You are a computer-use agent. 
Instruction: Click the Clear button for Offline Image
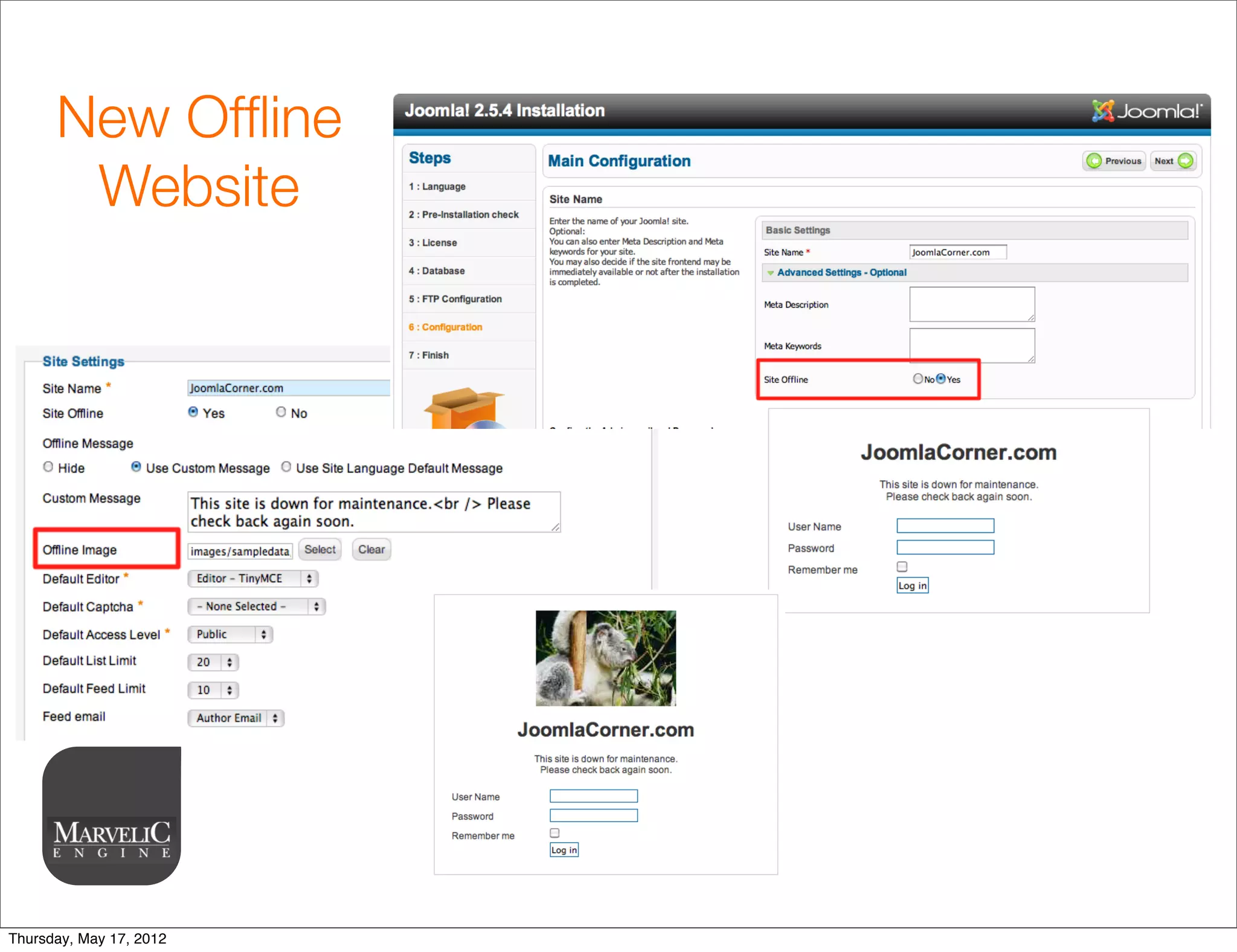371,549
